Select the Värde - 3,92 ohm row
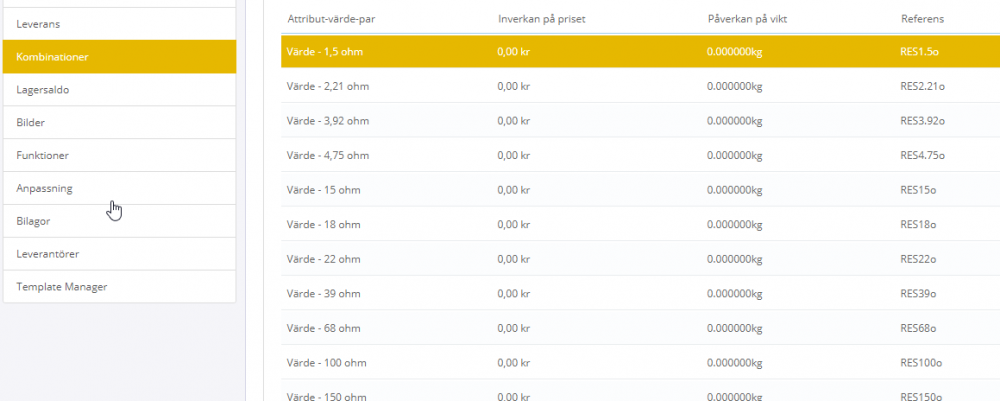This screenshot has height=401, width=1000. tap(328, 121)
